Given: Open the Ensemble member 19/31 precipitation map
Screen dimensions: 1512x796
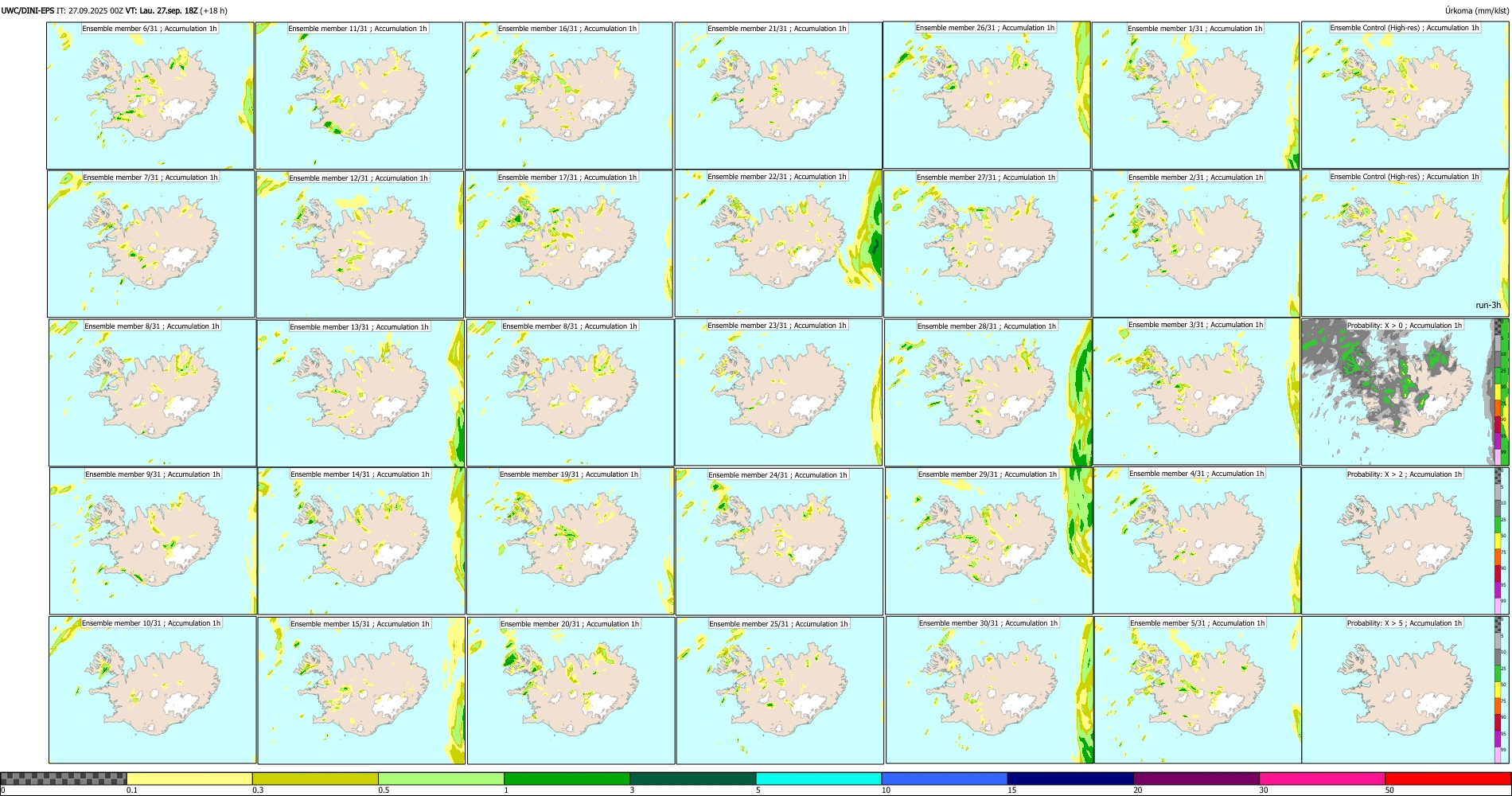Looking at the screenshot, I should click(571, 541).
